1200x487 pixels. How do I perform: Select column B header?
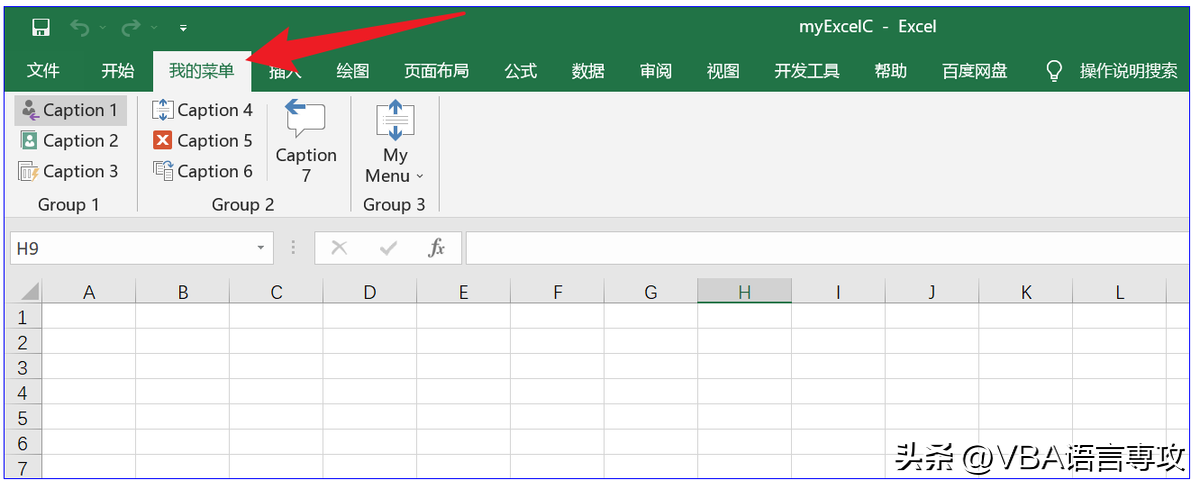click(x=183, y=292)
